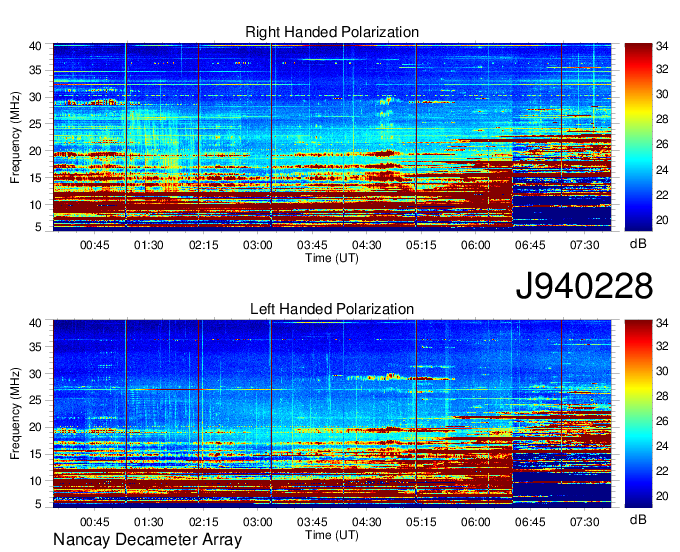
Task: Click the dB colorbar of the right-handed plot
Action: click(638, 137)
